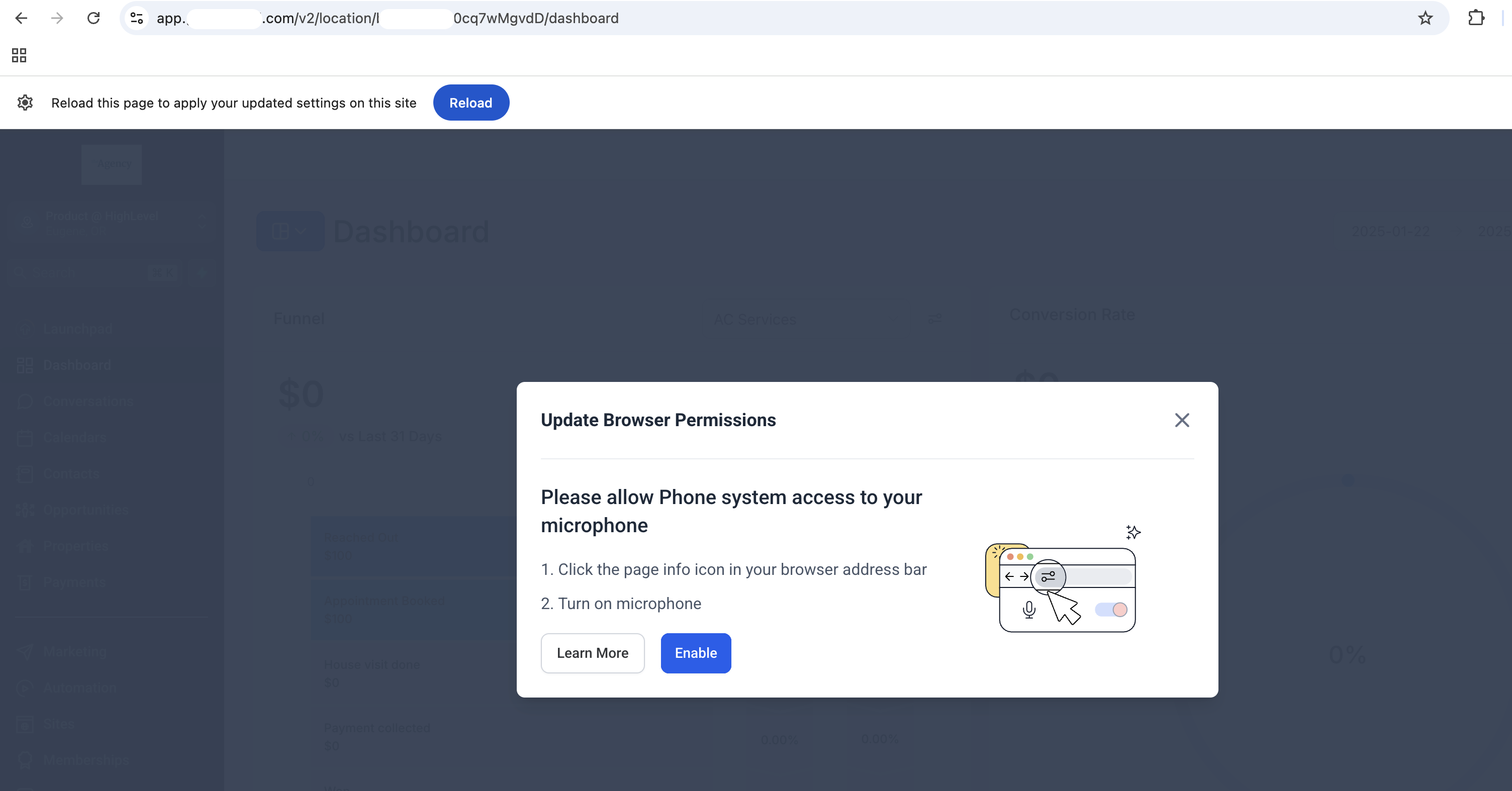The width and height of the screenshot is (1512, 791).
Task: Open Conversations in the sidebar
Action: tap(88, 402)
